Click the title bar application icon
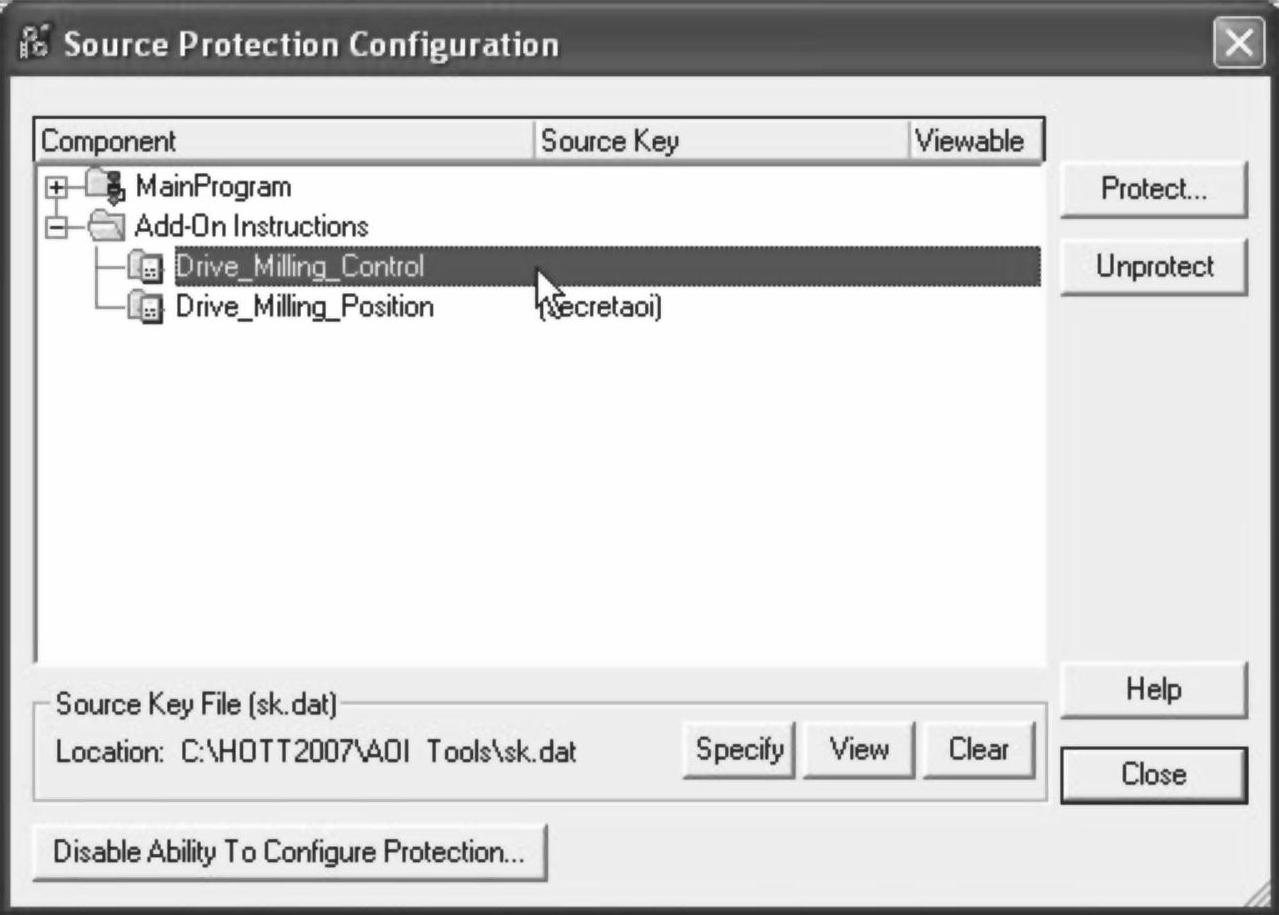This screenshot has height=915, width=1279. coord(33,46)
